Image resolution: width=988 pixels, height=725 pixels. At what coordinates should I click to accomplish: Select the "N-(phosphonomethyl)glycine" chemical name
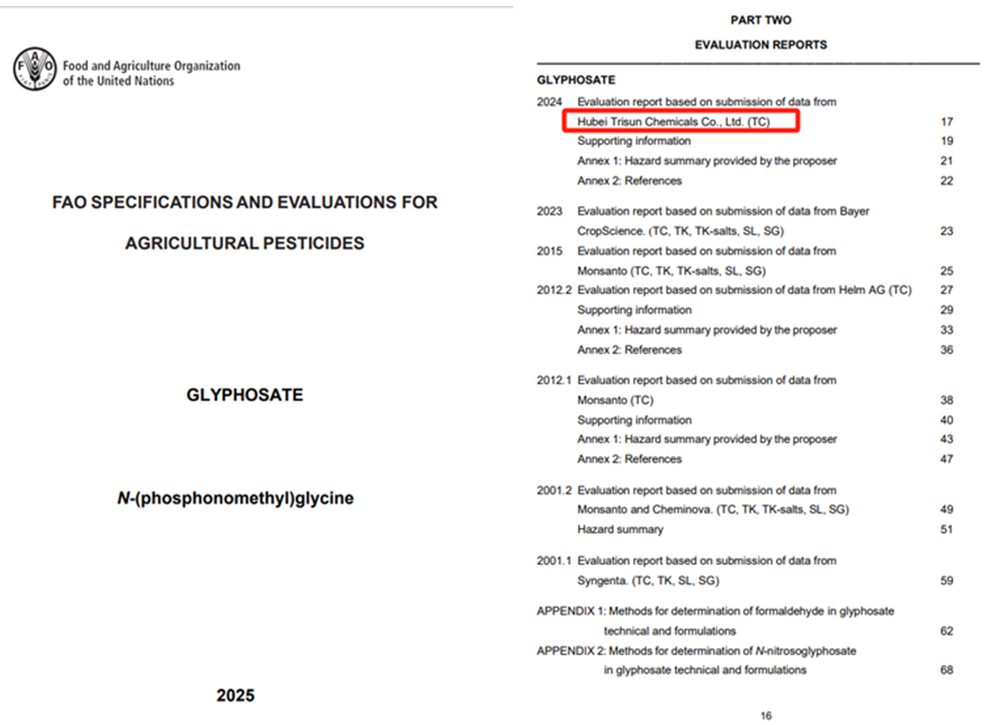(235, 498)
